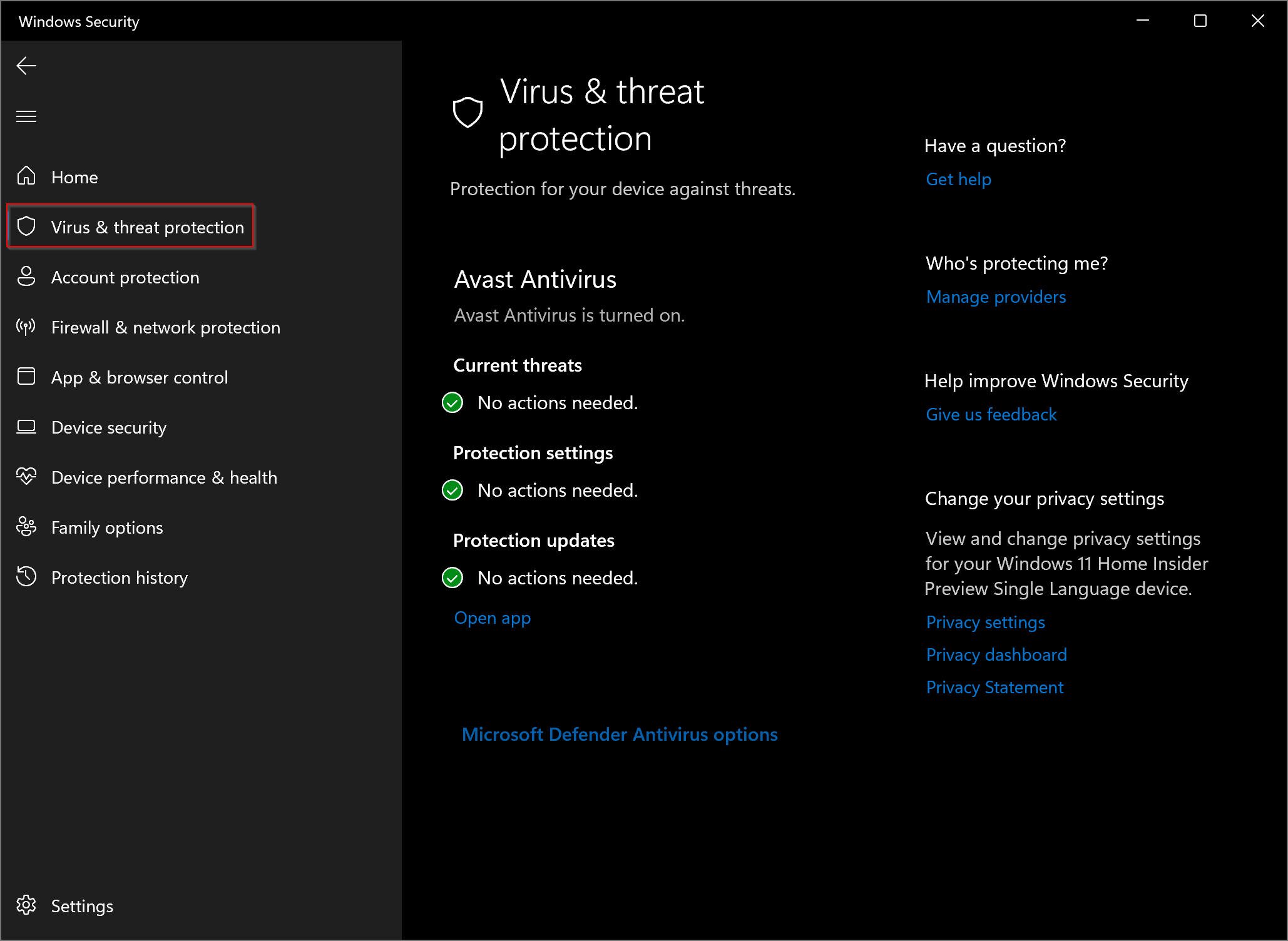This screenshot has width=1288, height=941.
Task: Click Give us feedback link
Action: 991,415
